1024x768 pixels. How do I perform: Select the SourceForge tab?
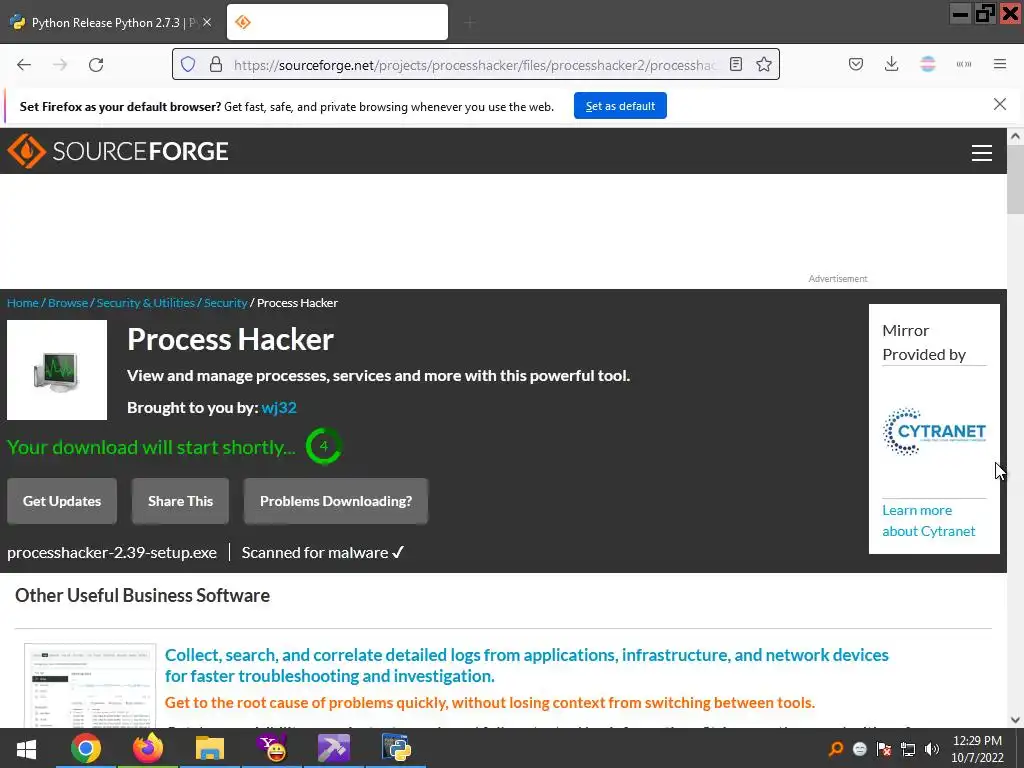337,22
